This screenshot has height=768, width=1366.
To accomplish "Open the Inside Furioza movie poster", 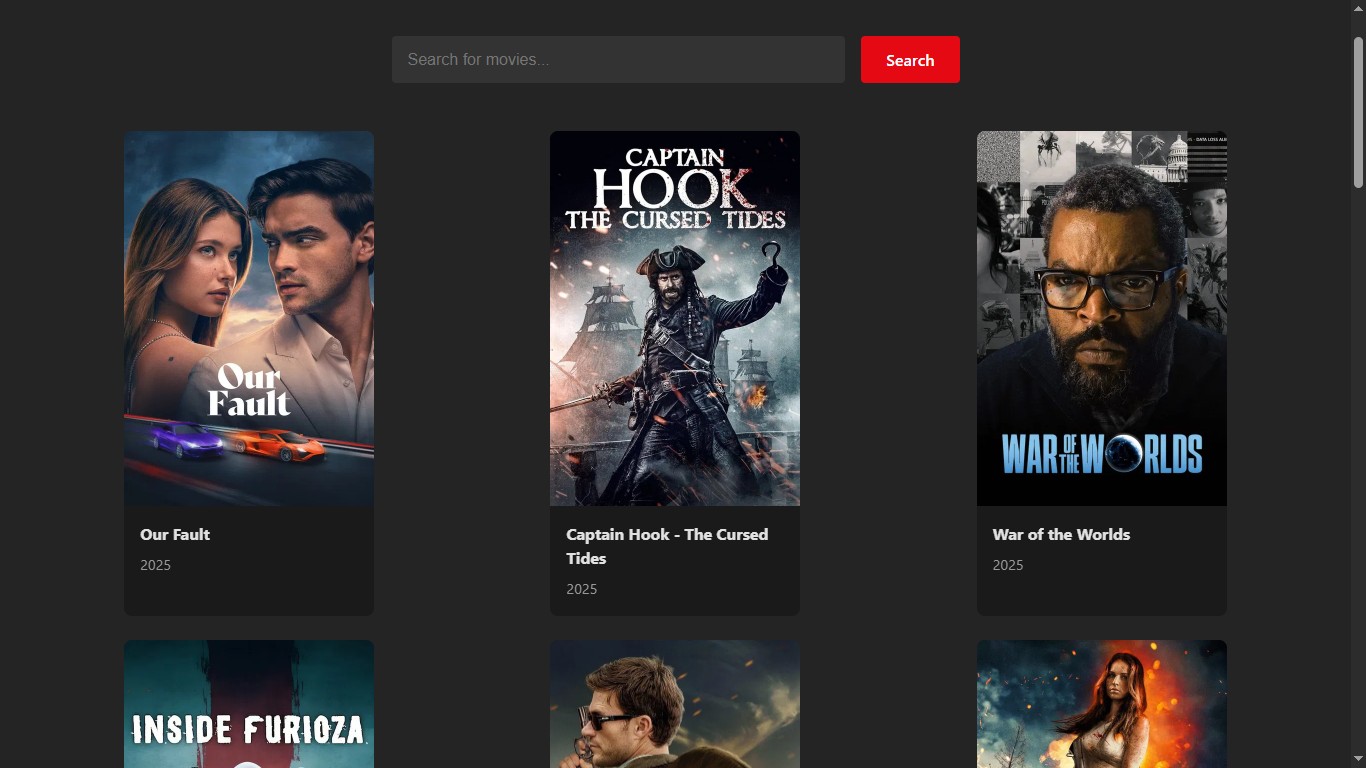I will point(249,704).
